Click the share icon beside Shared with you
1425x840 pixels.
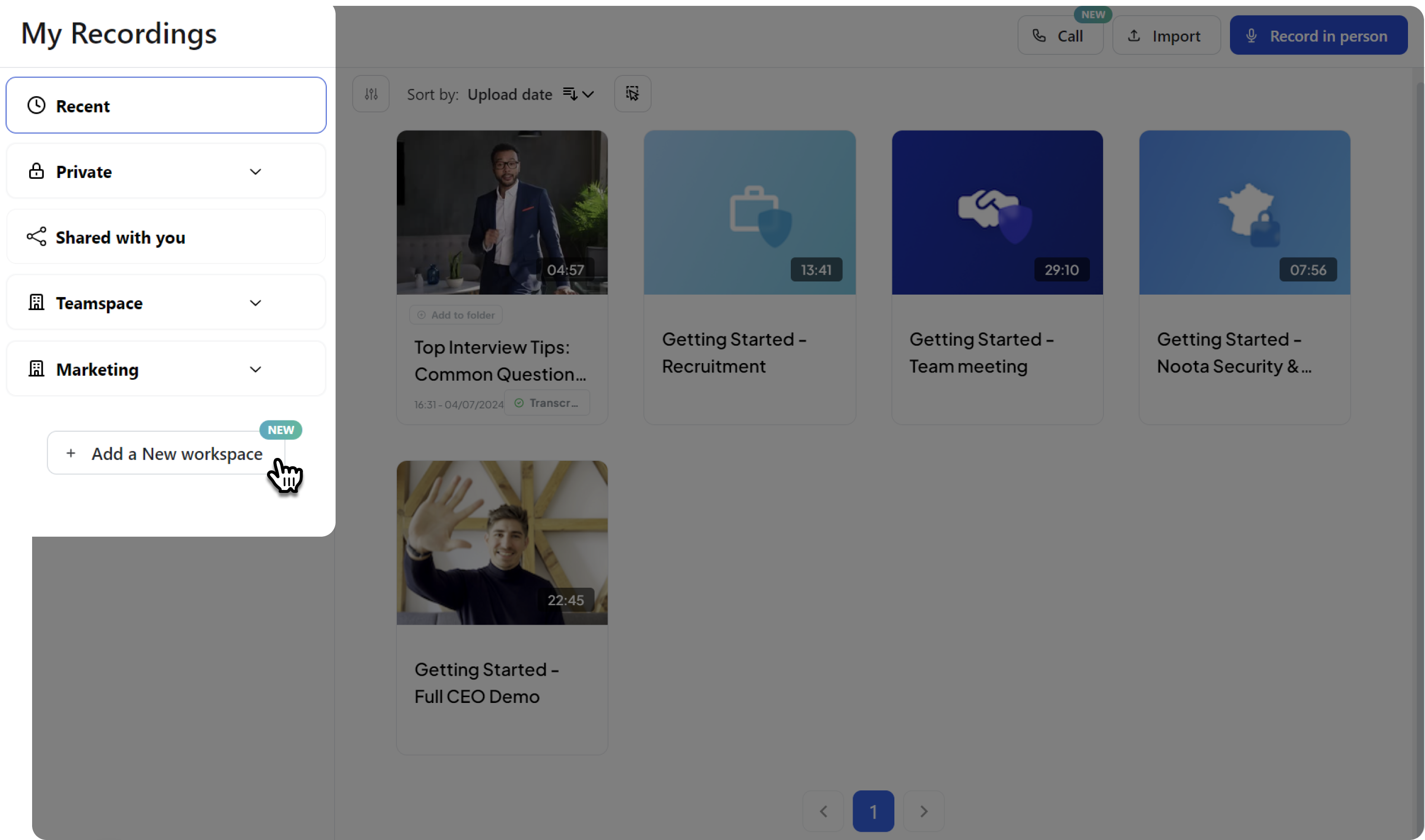point(36,237)
